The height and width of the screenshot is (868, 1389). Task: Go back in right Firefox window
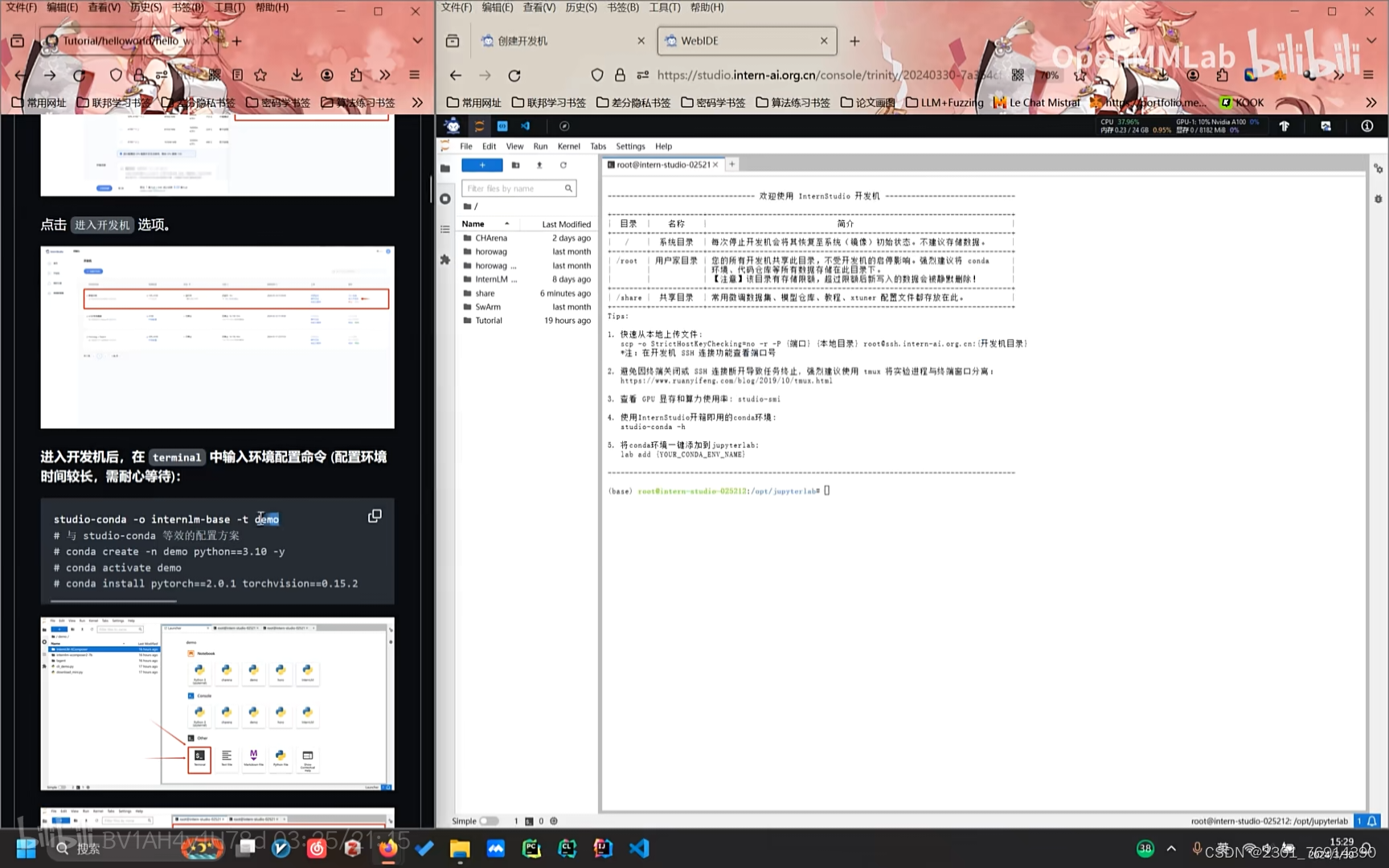456,75
